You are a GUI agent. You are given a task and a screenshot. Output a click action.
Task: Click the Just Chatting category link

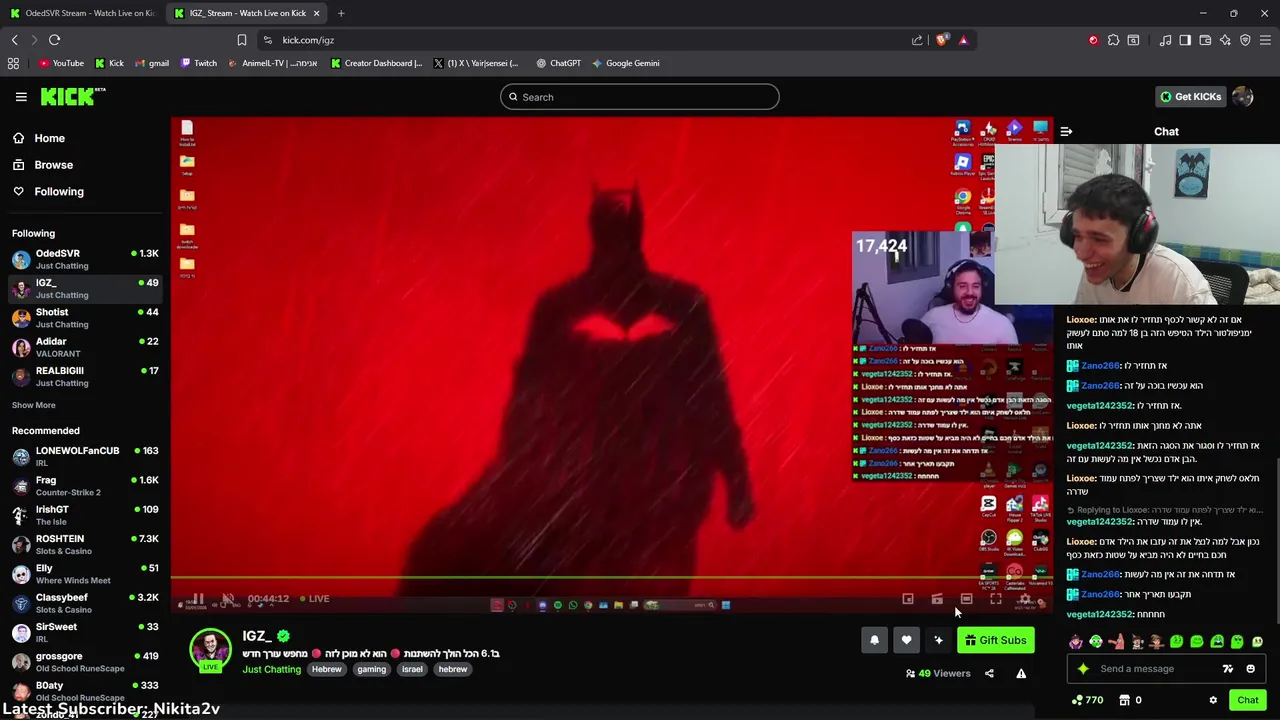tap(271, 669)
